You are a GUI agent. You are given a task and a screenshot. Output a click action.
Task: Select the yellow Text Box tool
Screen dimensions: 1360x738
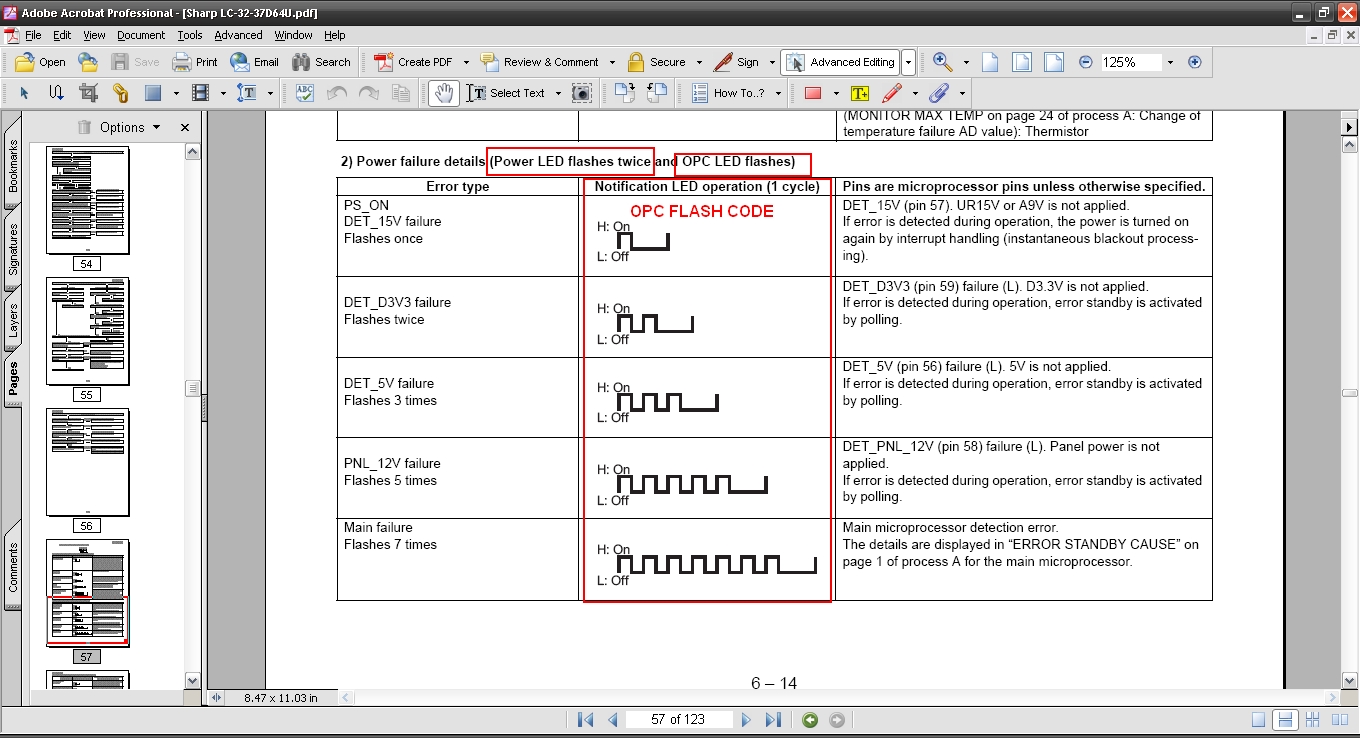tap(859, 93)
